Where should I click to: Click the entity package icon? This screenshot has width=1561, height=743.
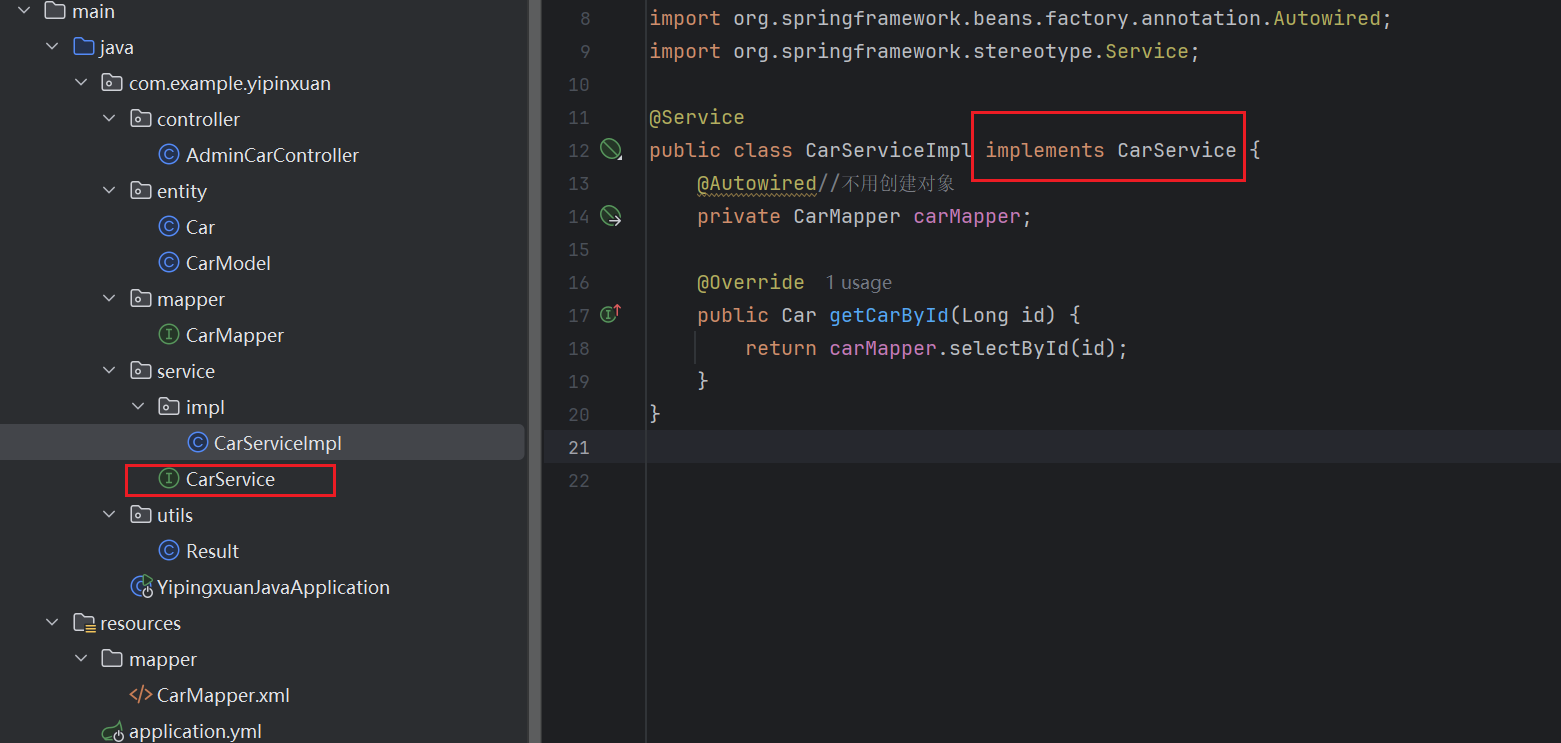pyautogui.click(x=141, y=191)
